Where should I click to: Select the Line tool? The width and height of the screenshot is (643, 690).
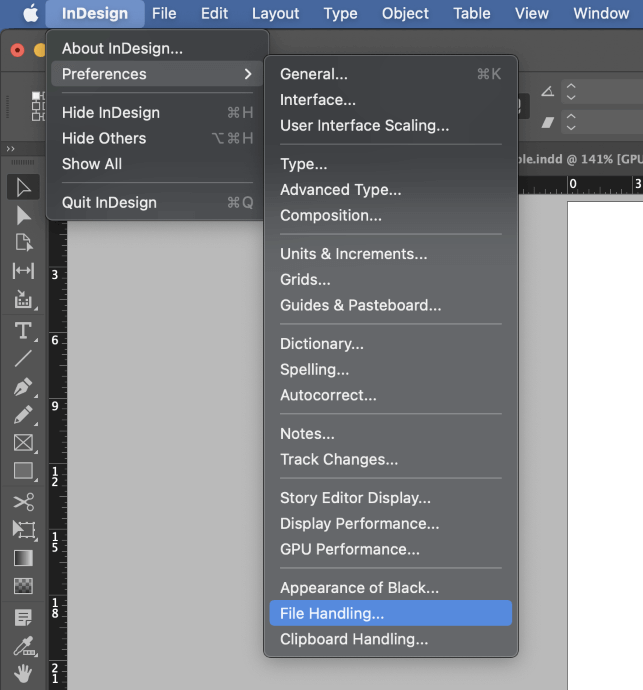coord(23,358)
